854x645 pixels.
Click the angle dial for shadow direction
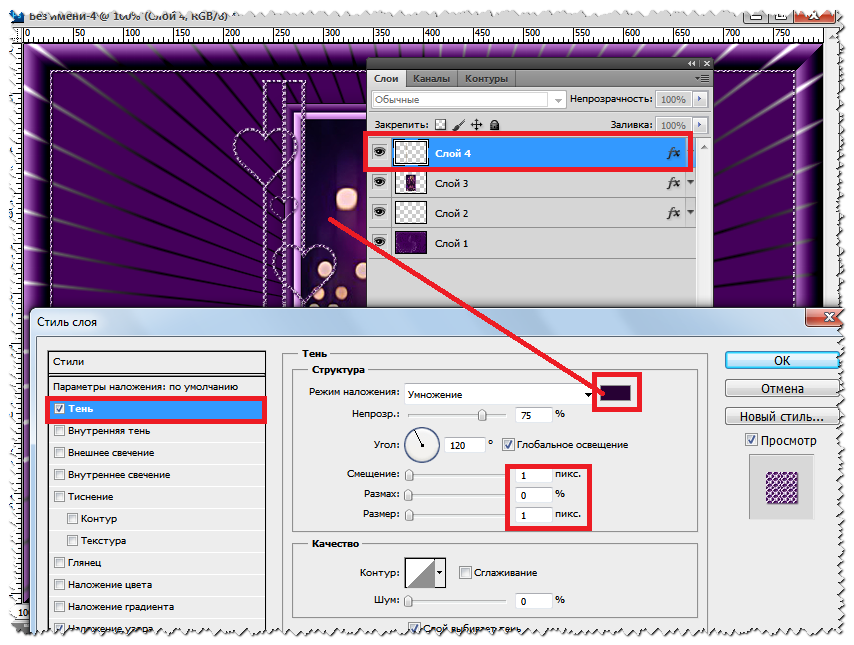[x=422, y=445]
